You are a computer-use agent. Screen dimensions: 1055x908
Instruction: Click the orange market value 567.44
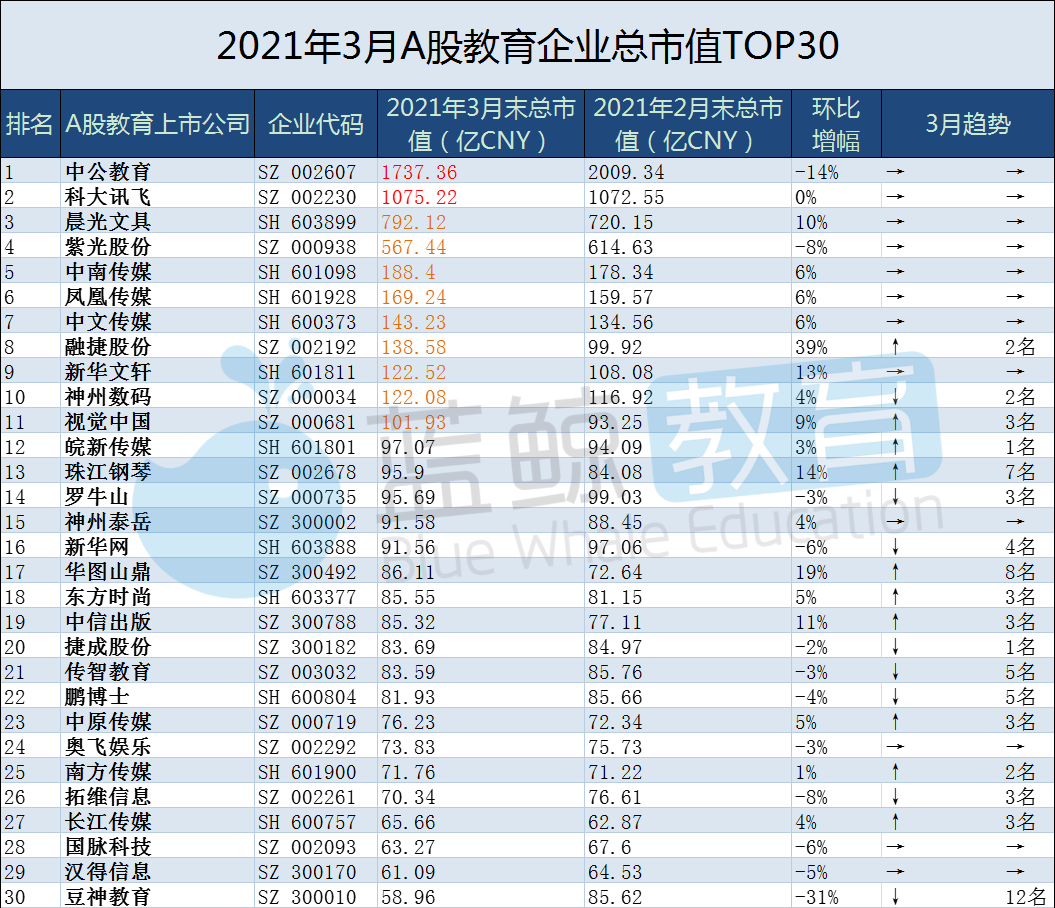pos(414,248)
